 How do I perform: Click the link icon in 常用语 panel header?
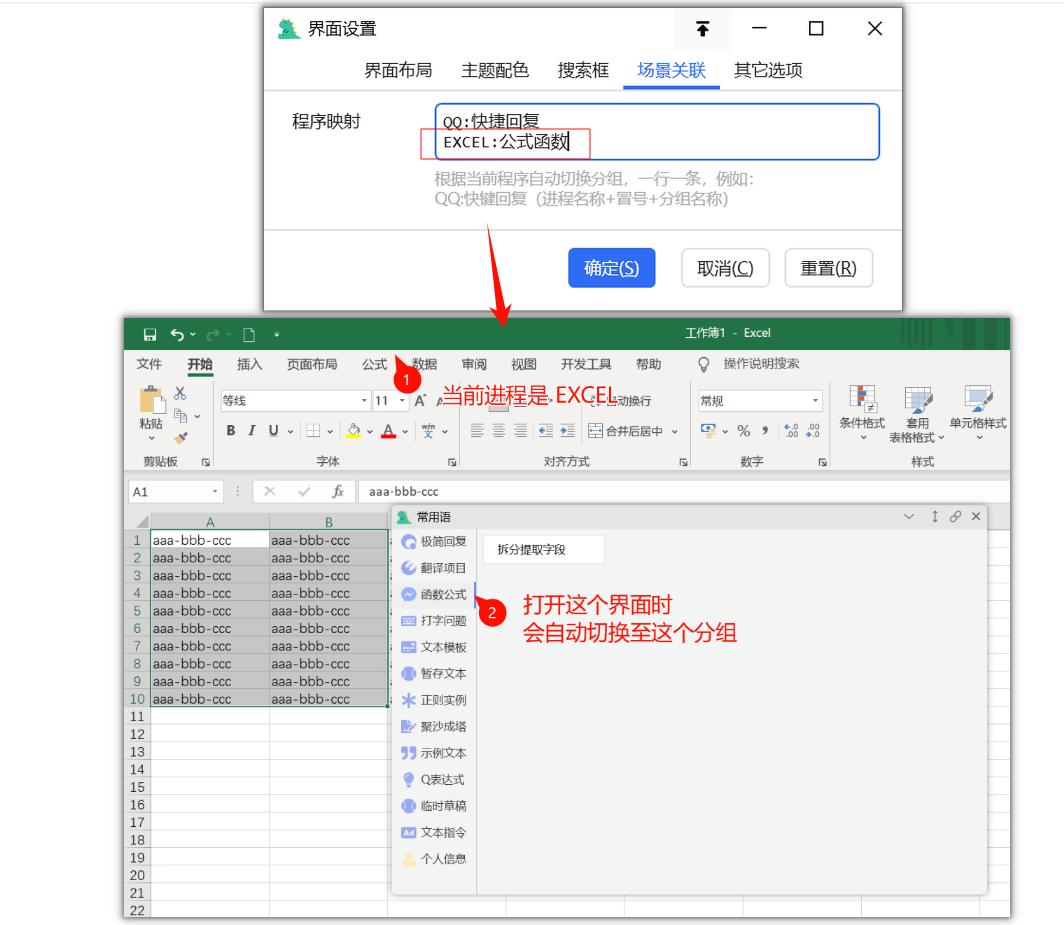955,516
